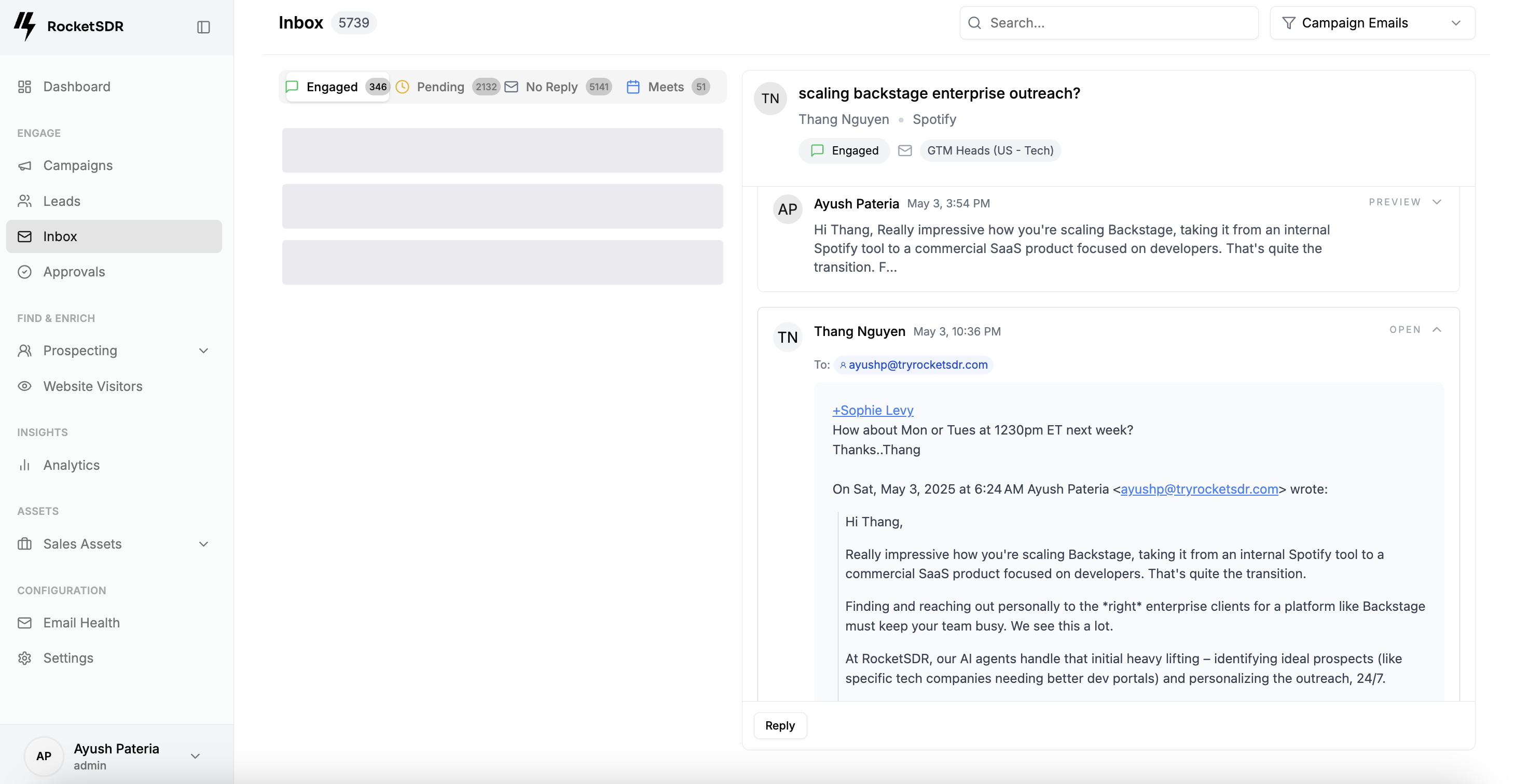This screenshot has width=1515, height=784.
Task: Switch to the Meets tab
Action: 666,87
